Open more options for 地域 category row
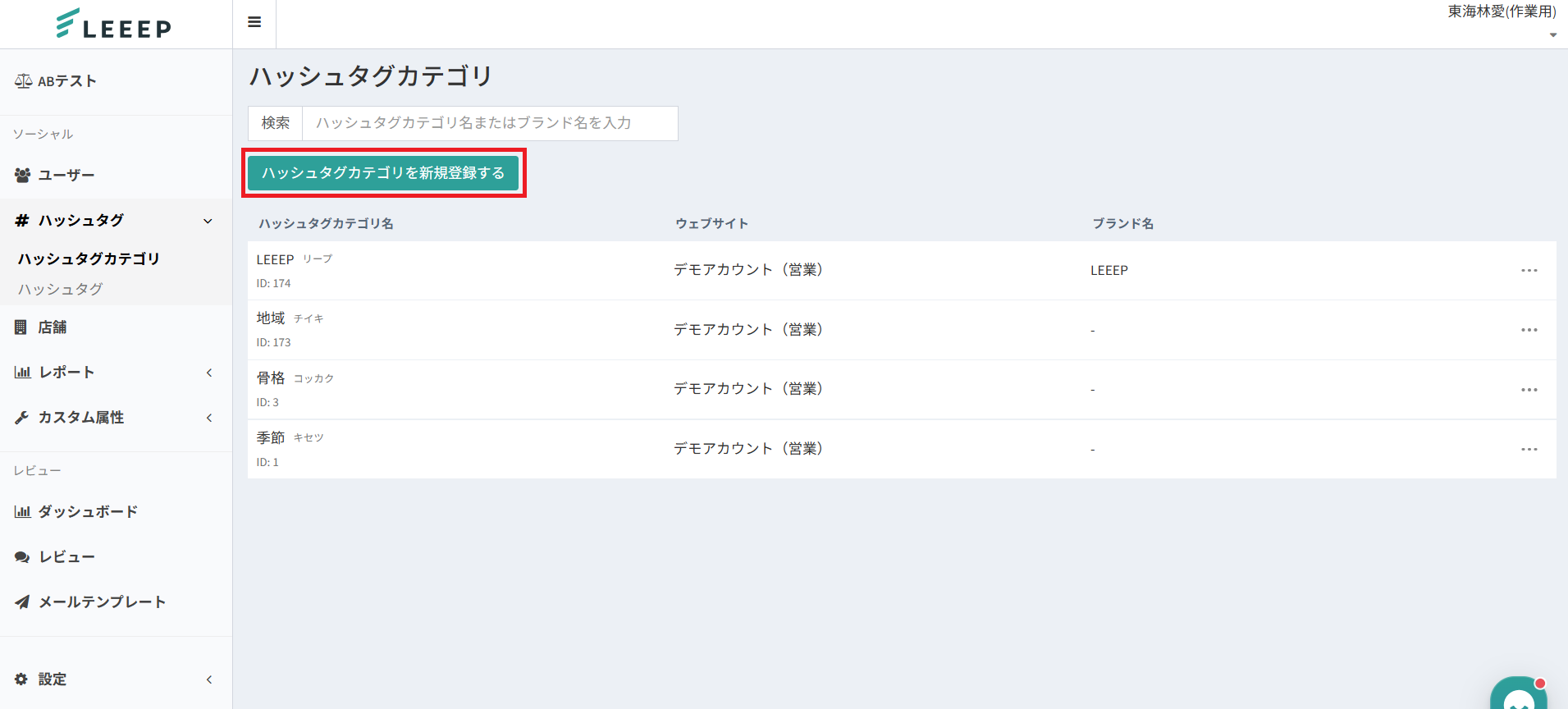This screenshot has width=1568, height=709. 1529,330
